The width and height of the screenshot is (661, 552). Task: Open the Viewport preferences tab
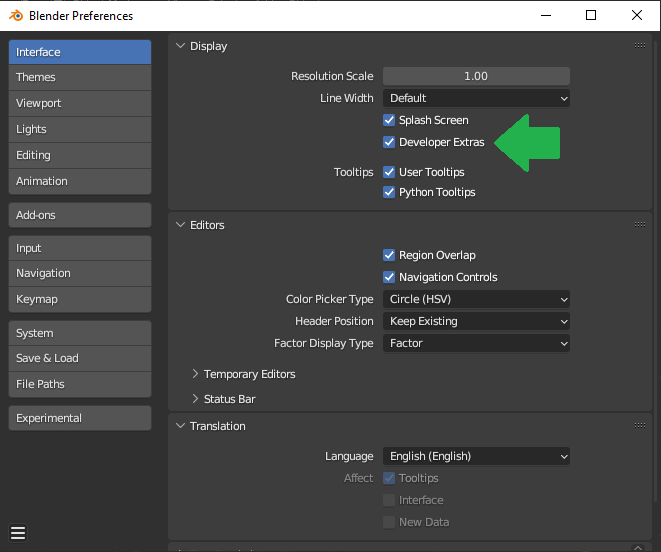pyautogui.click(x=80, y=103)
